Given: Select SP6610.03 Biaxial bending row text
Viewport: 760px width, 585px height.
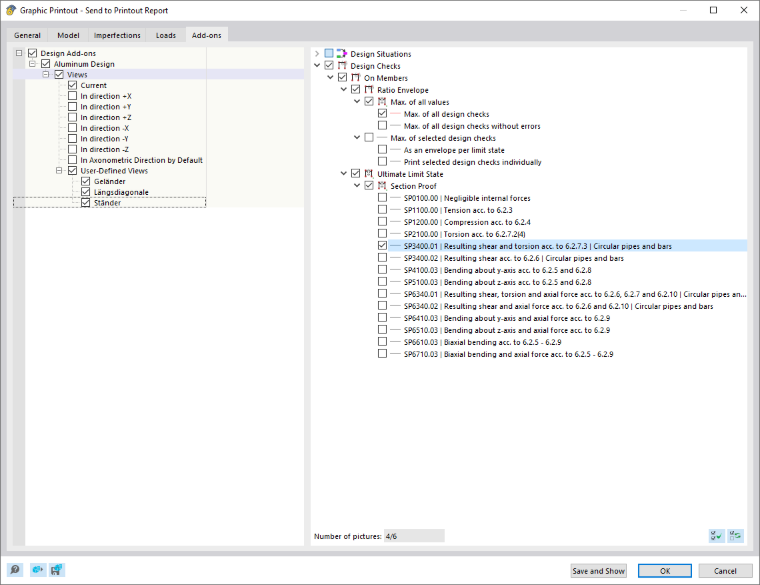Looking at the screenshot, I should [x=482, y=342].
